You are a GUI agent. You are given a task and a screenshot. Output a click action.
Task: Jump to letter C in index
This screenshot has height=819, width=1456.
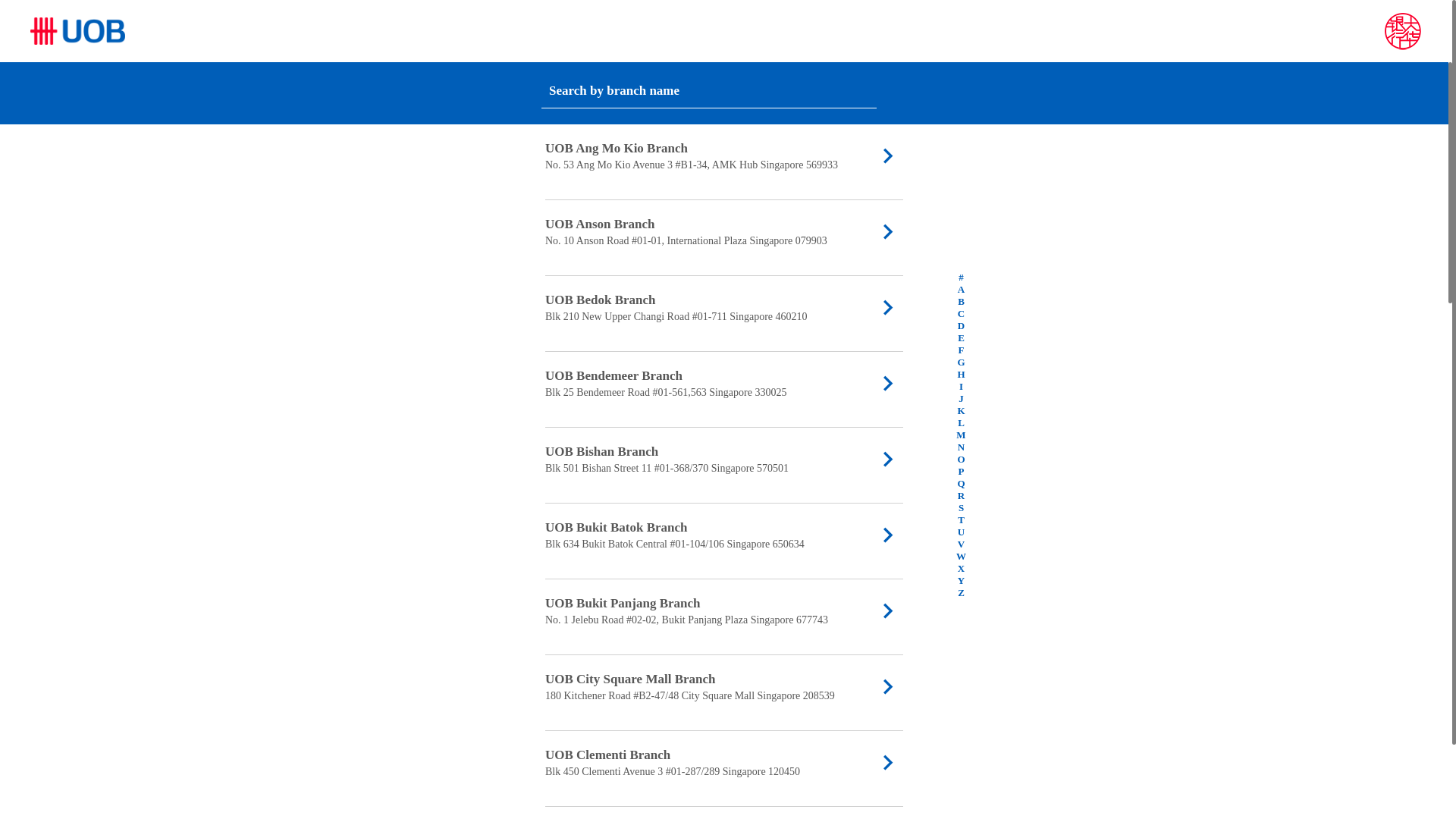pyautogui.click(x=961, y=314)
